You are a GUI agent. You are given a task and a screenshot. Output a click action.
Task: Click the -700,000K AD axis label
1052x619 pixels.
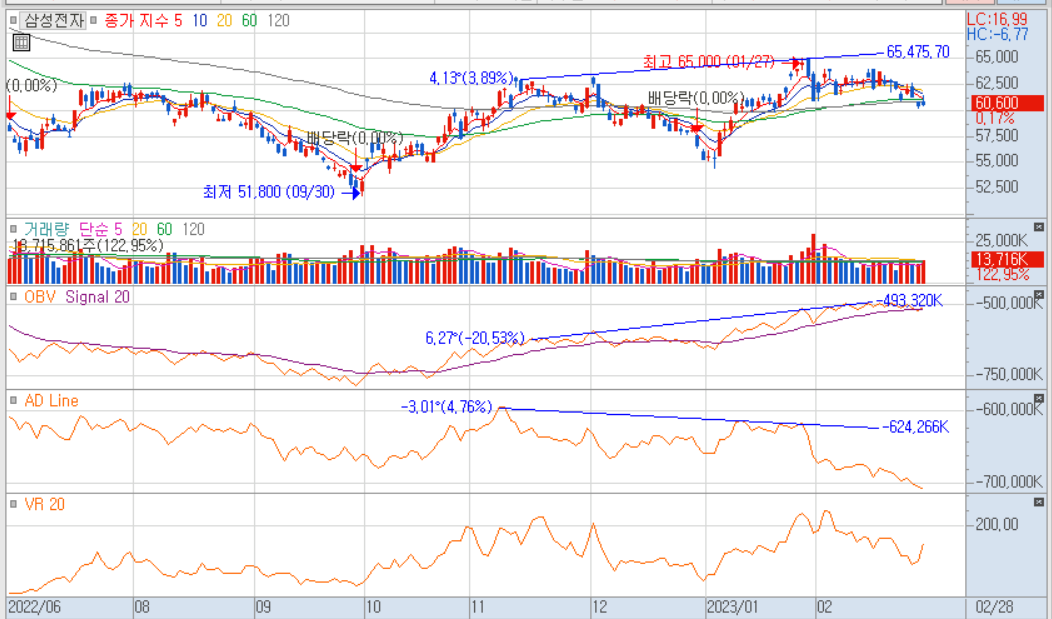[1007, 482]
